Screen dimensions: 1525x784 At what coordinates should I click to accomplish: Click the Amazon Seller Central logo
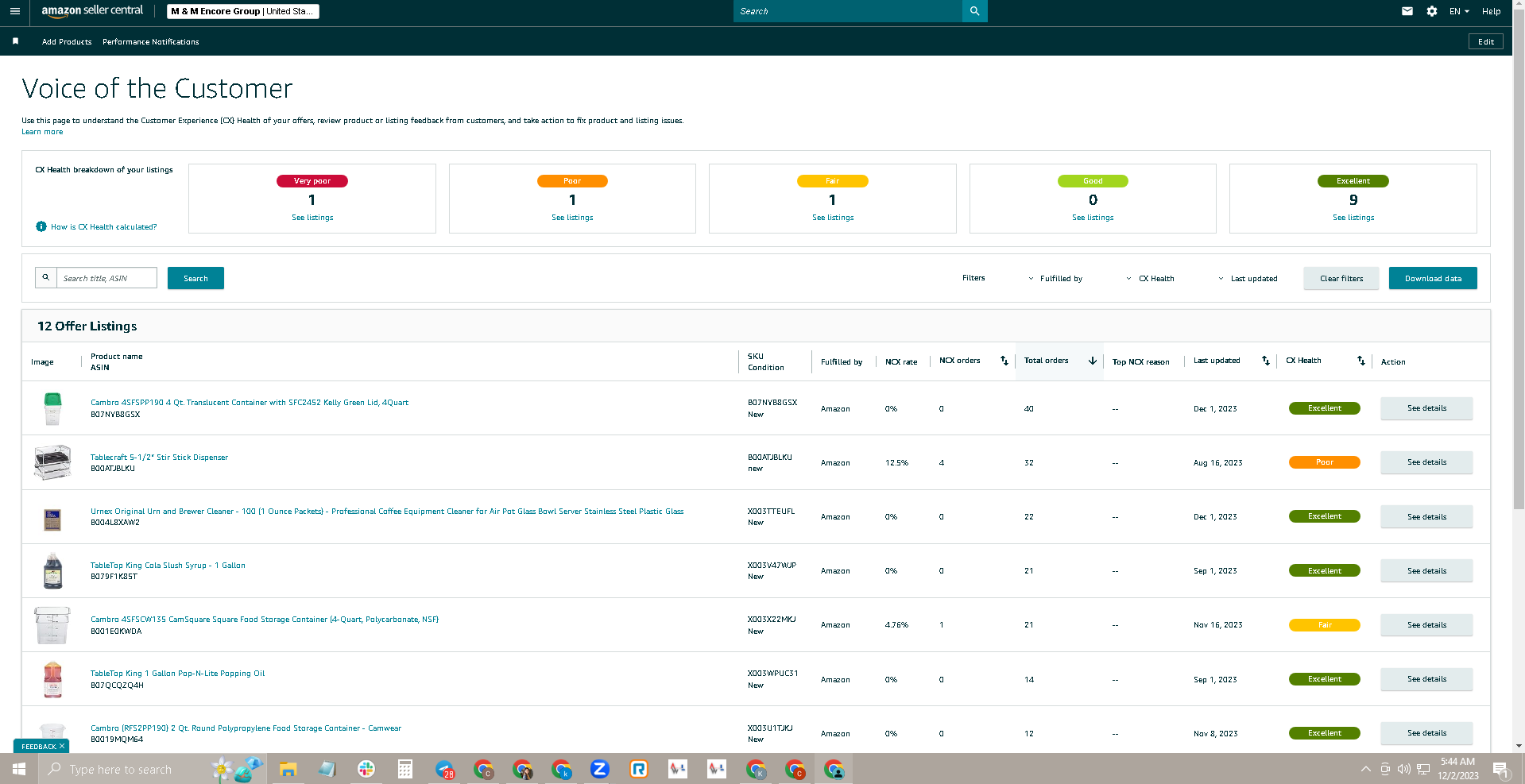92,11
